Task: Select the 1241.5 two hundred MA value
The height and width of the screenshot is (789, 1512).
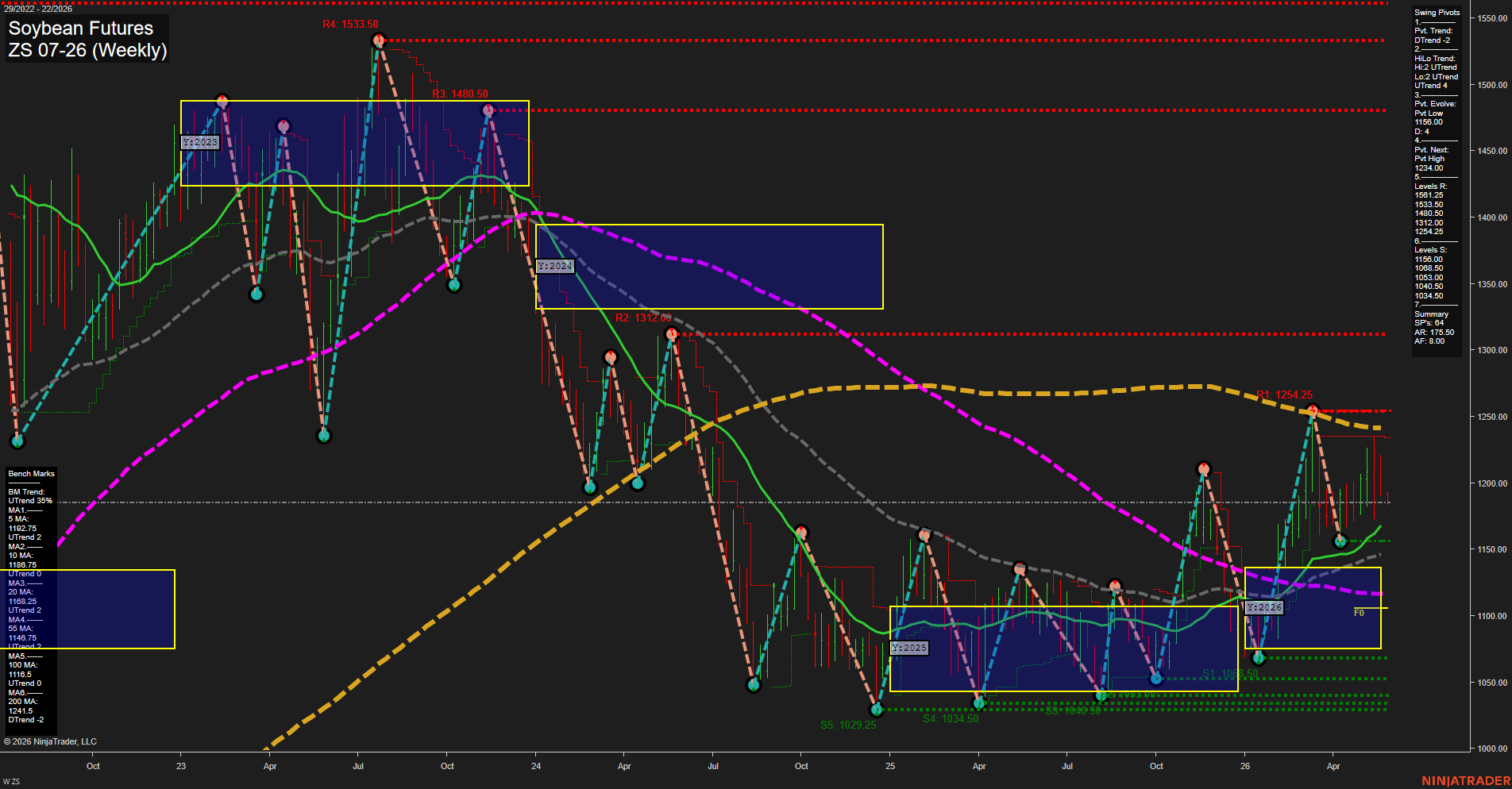Action: (x=20, y=711)
